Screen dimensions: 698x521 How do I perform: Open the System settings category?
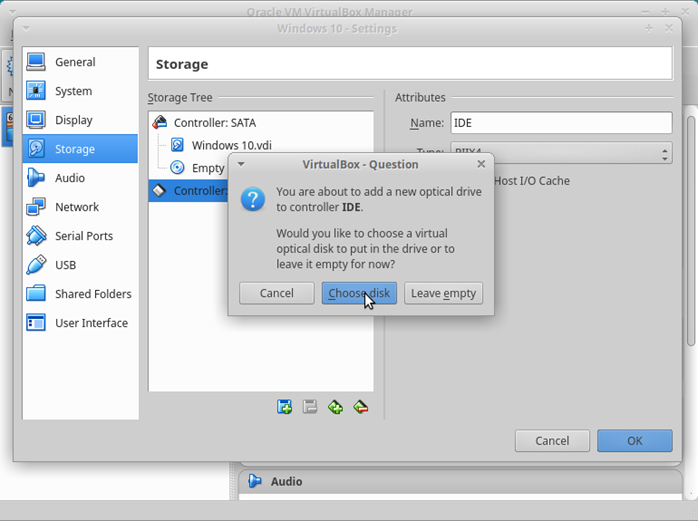(80, 91)
